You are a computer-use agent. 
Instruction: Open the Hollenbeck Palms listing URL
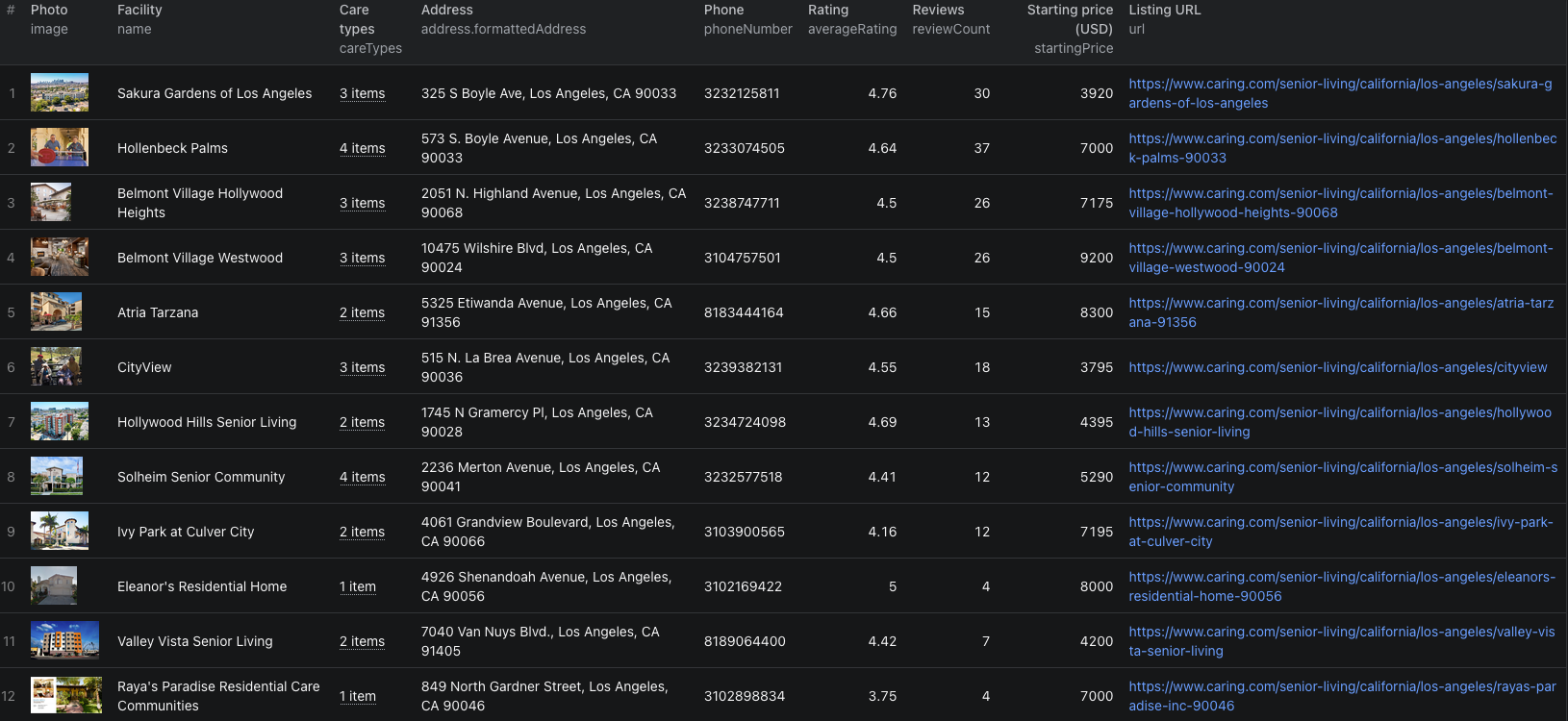tap(1343, 148)
